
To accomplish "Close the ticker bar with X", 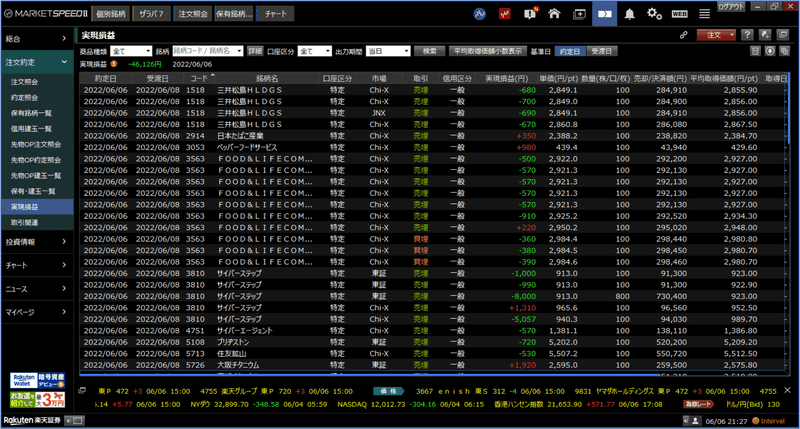I will pyautogui.click(x=787, y=390).
